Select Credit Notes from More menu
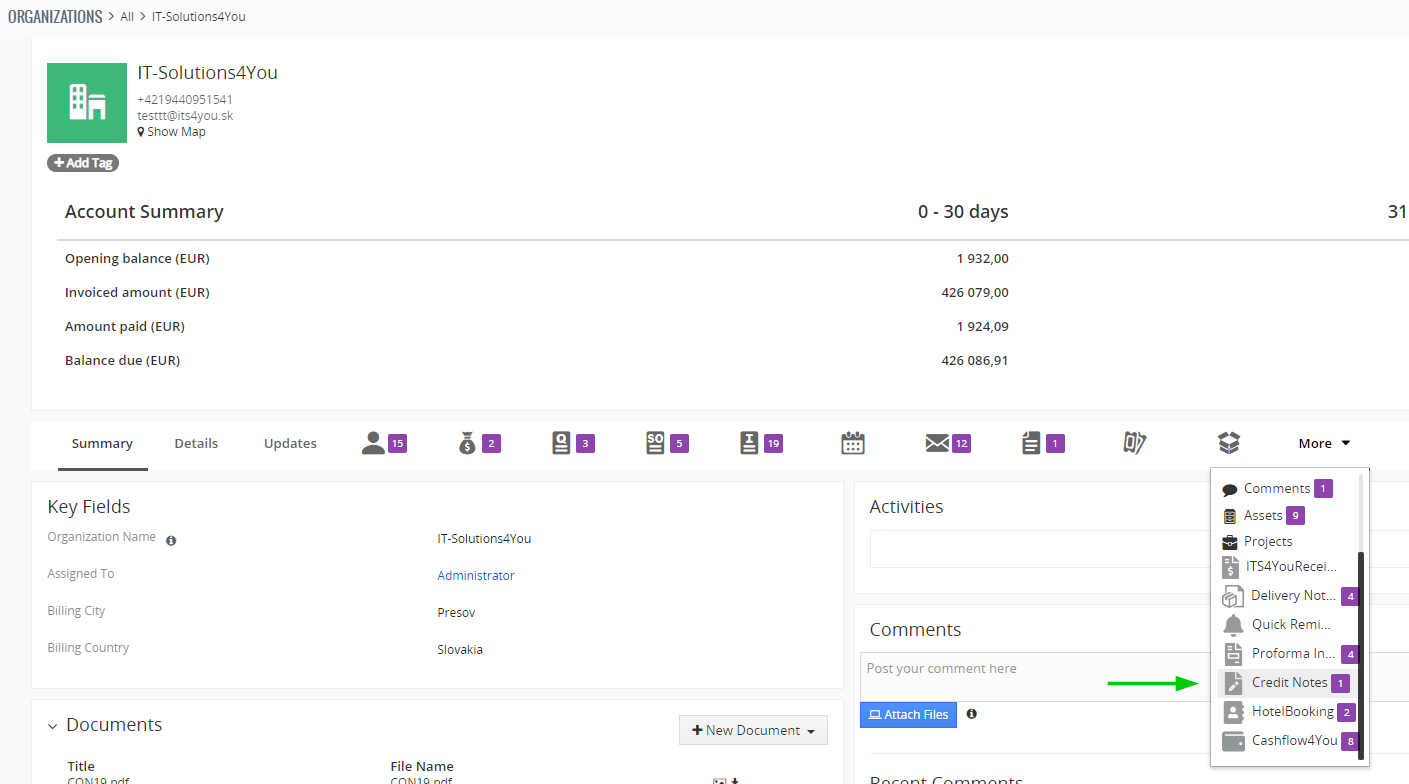This screenshot has width=1409, height=784. click(1289, 683)
